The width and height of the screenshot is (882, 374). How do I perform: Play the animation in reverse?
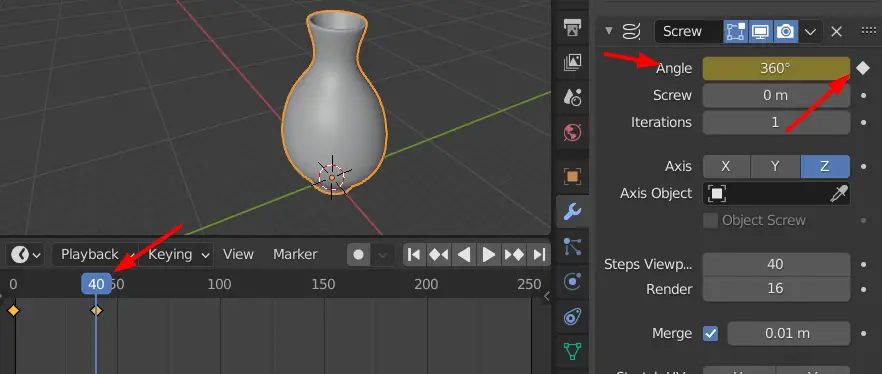coord(464,255)
